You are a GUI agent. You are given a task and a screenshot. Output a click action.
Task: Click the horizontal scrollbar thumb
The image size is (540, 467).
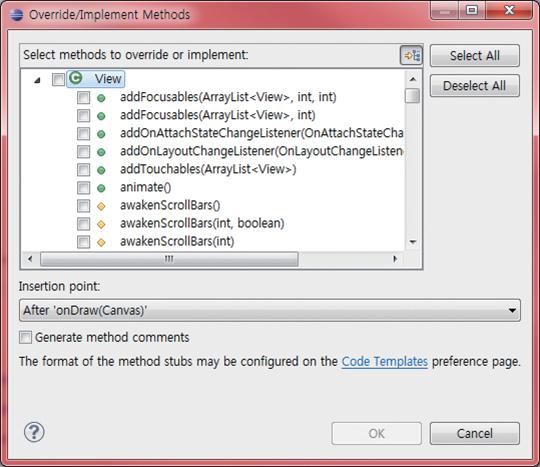169,259
